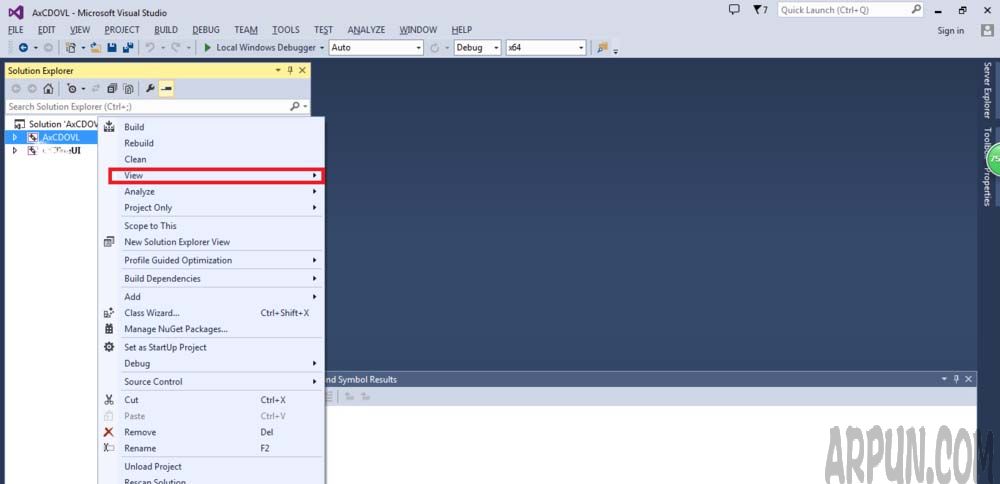Click the Find in Files toolbar icon

tap(602, 48)
